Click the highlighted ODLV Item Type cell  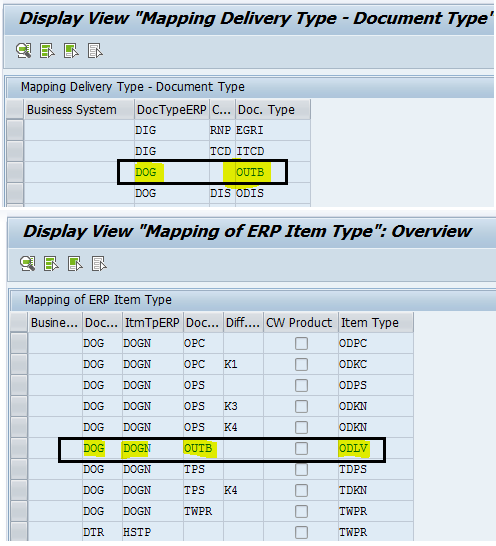(353, 448)
